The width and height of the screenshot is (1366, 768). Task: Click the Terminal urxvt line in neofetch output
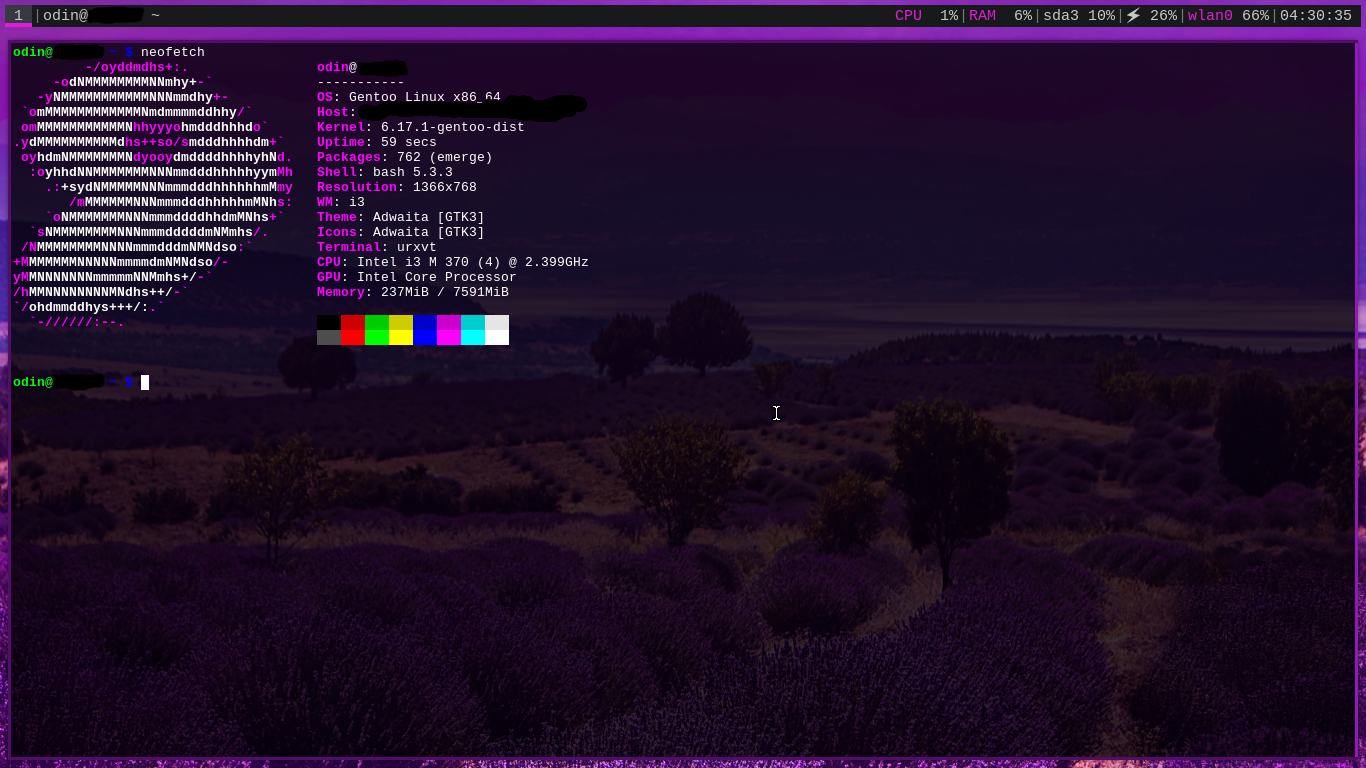tap(376, 247)
